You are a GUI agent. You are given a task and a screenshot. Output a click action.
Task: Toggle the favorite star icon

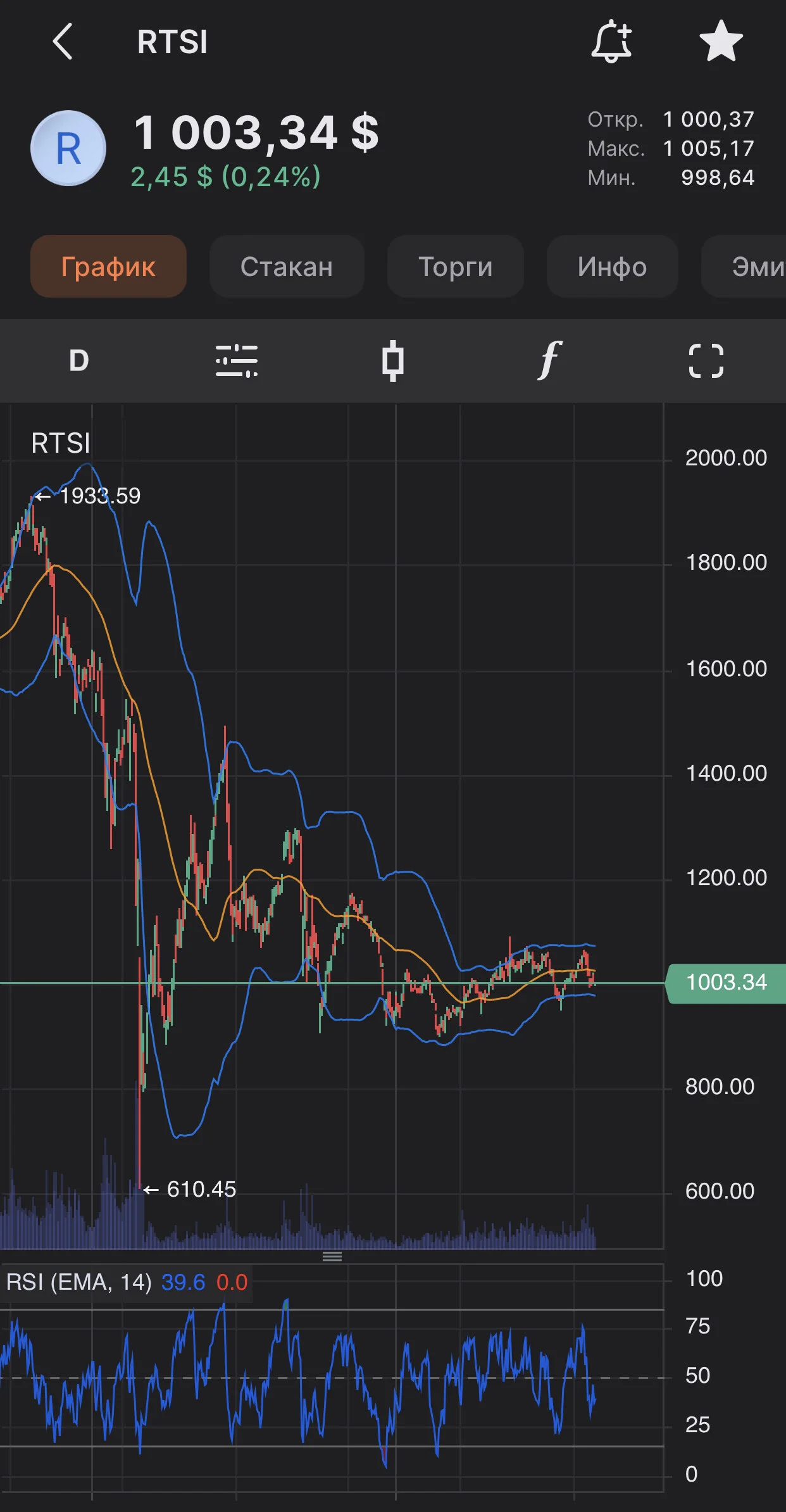721,41
